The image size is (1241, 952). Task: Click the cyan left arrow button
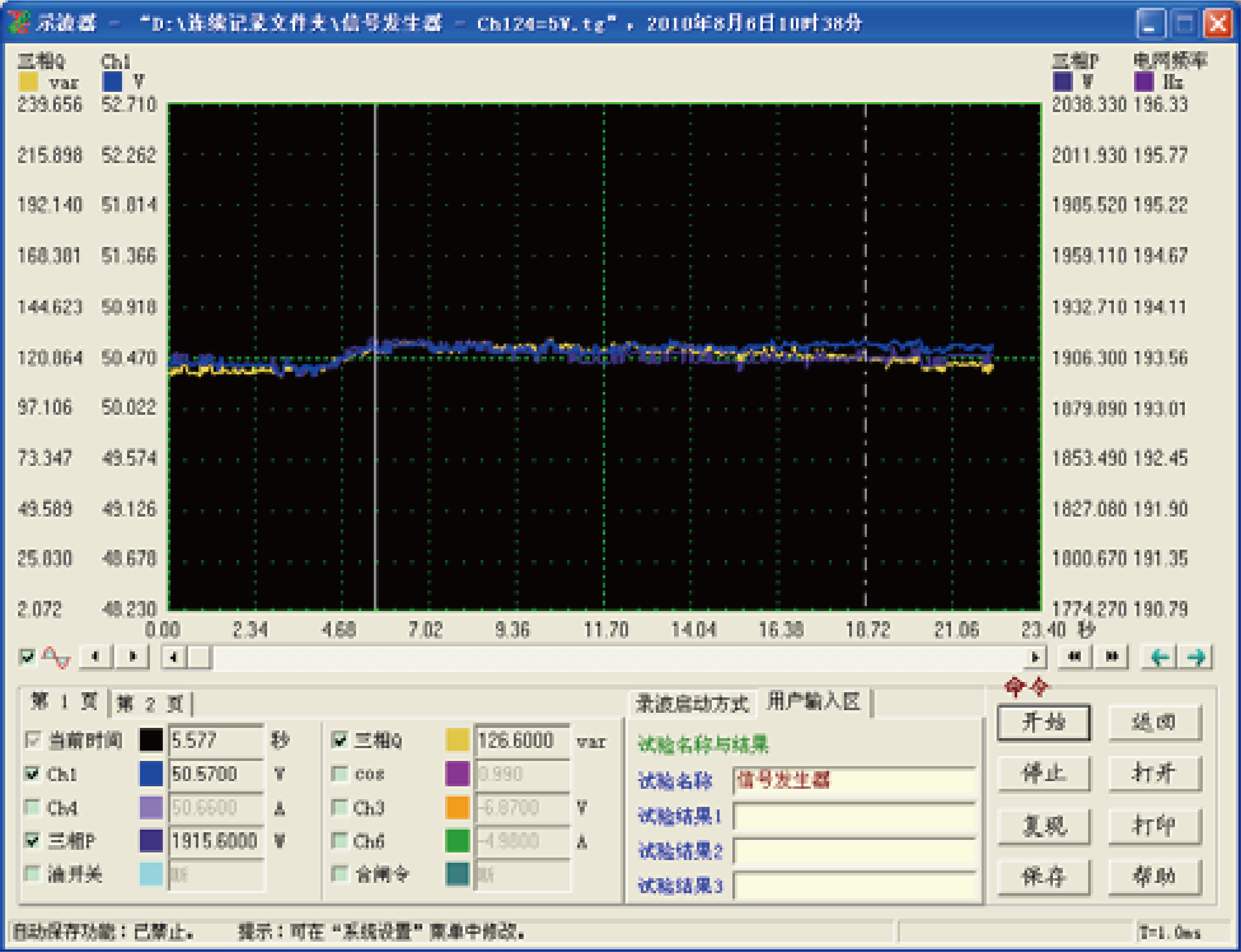[1160, 657]
